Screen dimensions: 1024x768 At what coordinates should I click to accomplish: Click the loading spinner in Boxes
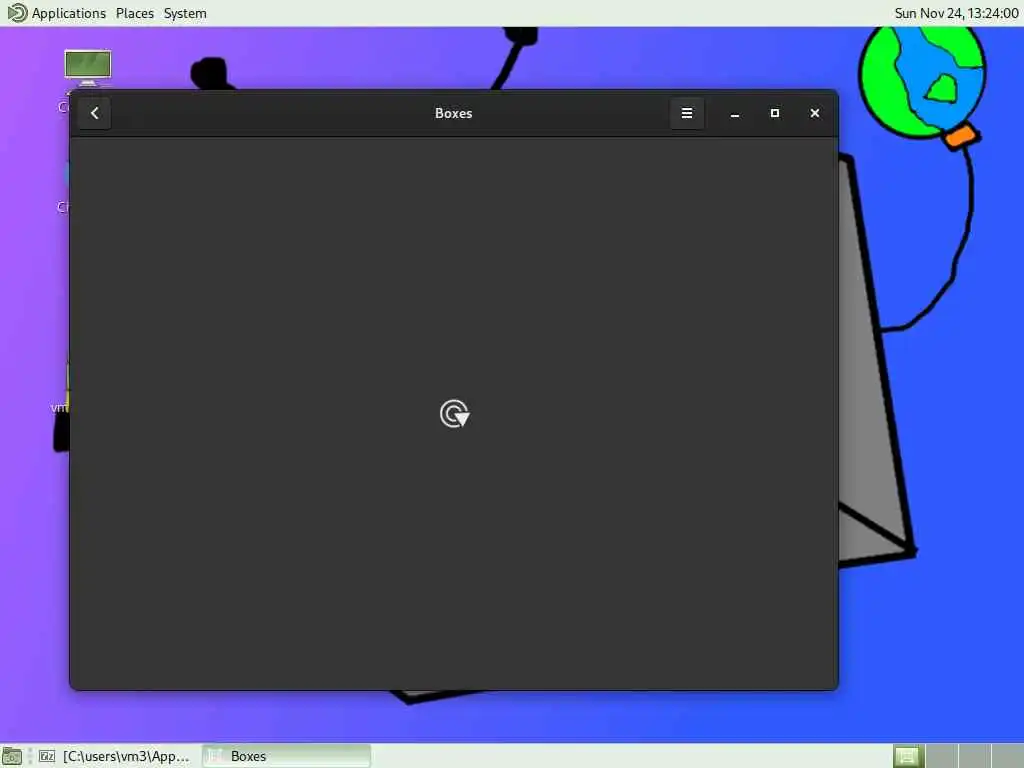454,413
